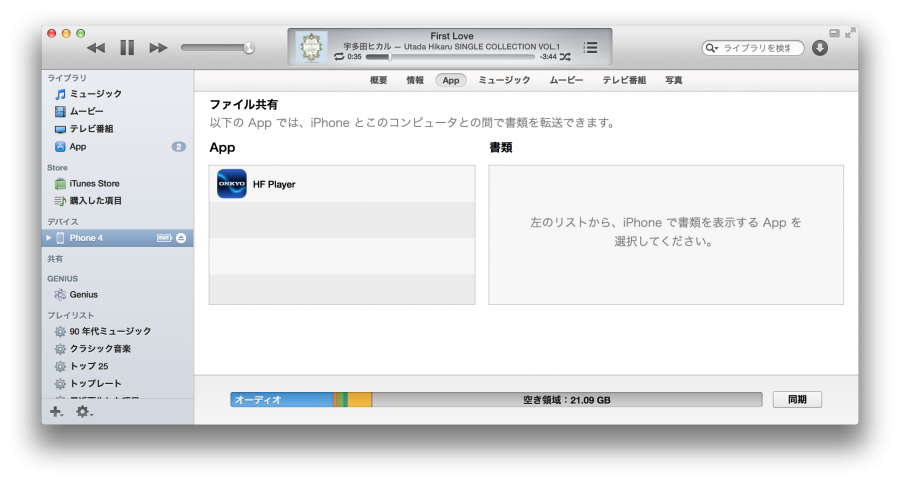Open the downloads arrow button
This screenshot has height=482, width=900.
(820, 48)
